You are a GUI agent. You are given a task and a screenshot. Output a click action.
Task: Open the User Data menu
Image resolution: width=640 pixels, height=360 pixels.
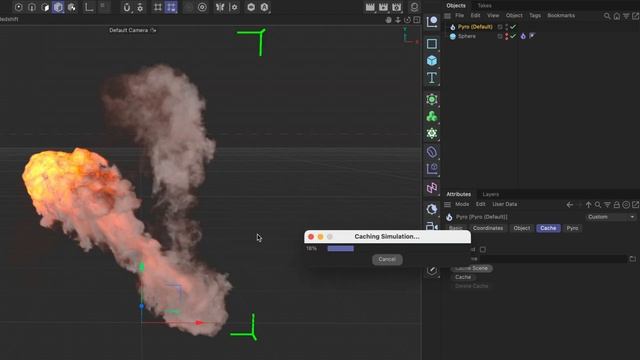point(504,204)
